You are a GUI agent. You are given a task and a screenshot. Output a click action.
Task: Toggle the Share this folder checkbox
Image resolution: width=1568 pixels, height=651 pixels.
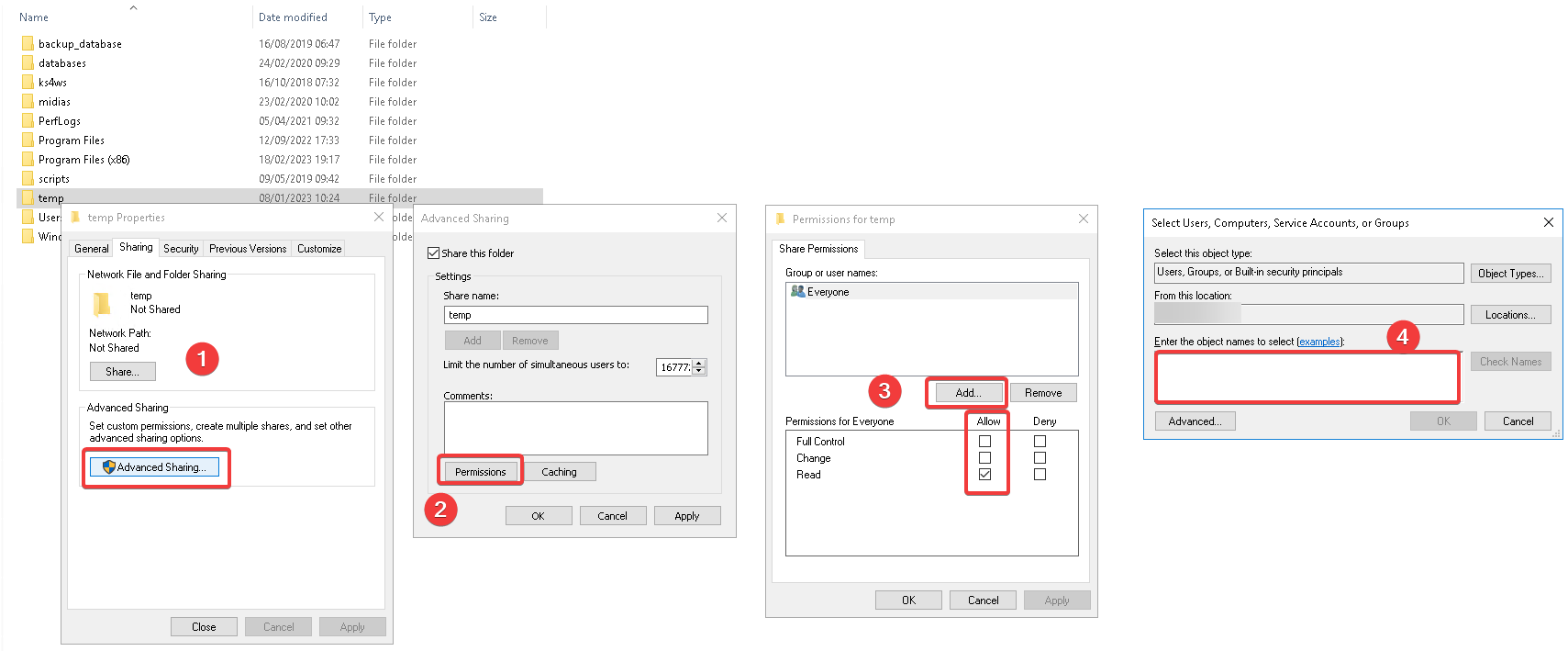tap(434, 253)
